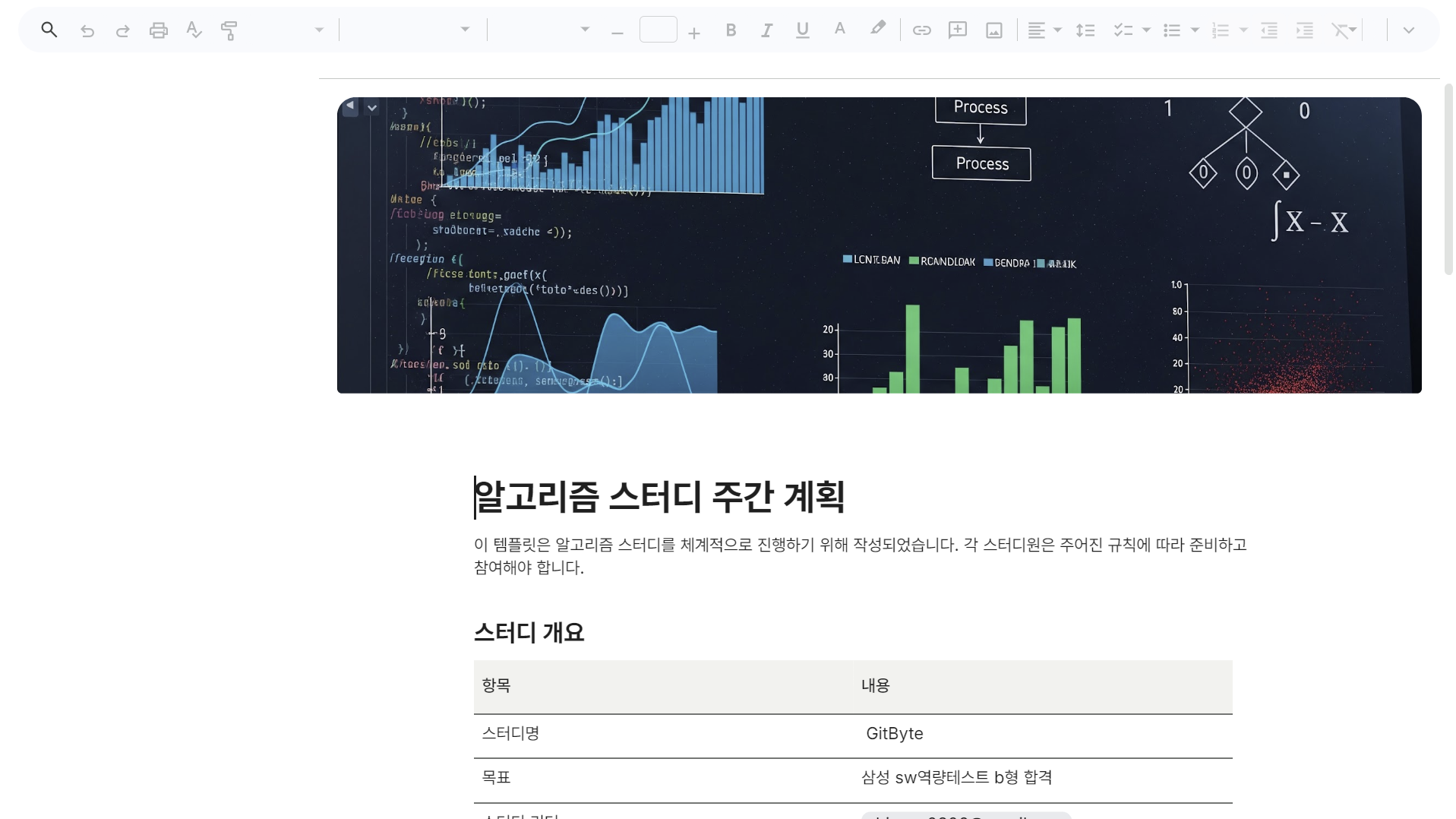Run spell check icon
The width and height of the screenshot is (1456, 819).
(x=194, y=30)
